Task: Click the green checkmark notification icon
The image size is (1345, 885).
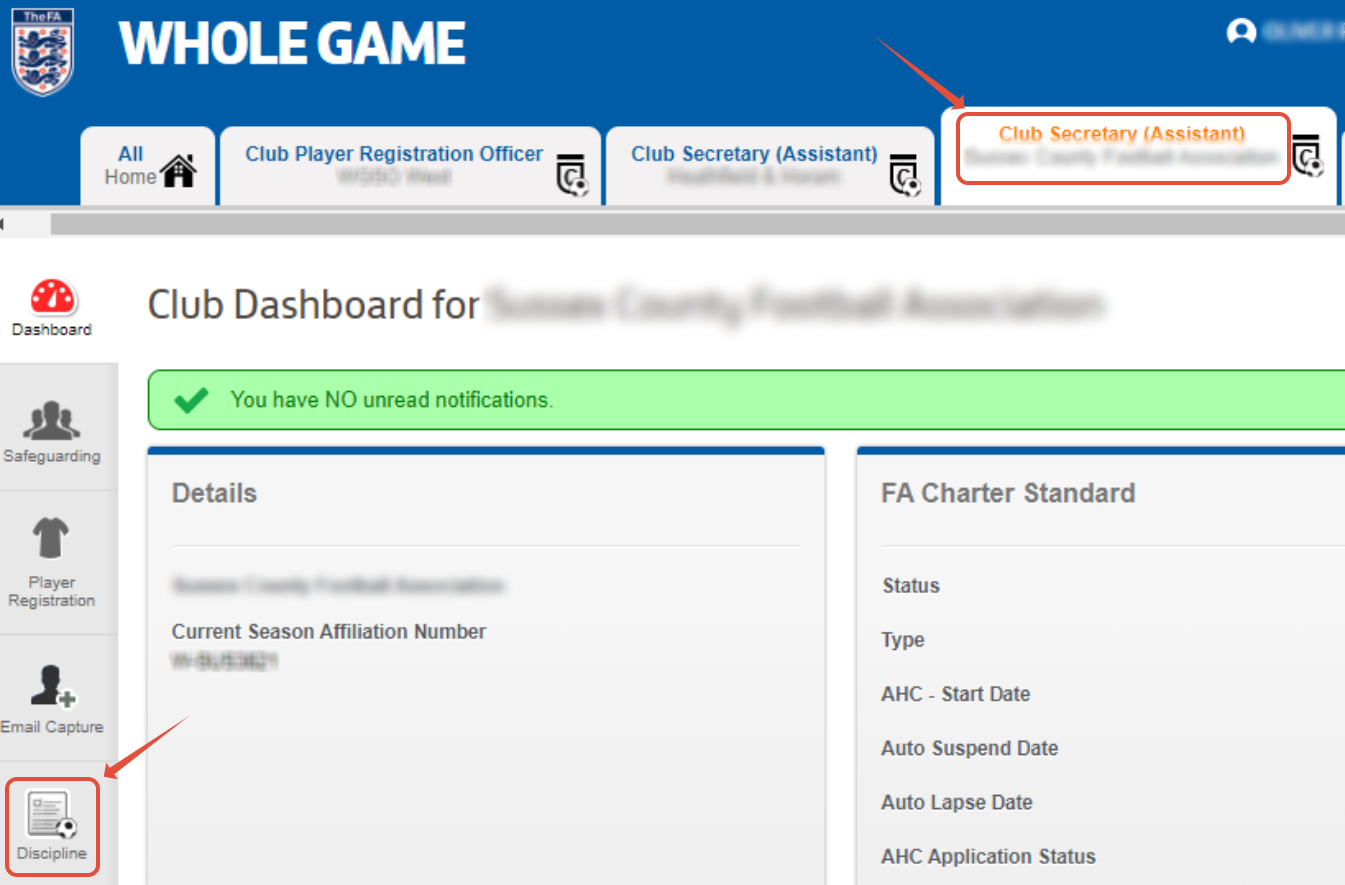Action: pyautogui.click(x=191, y=400)
